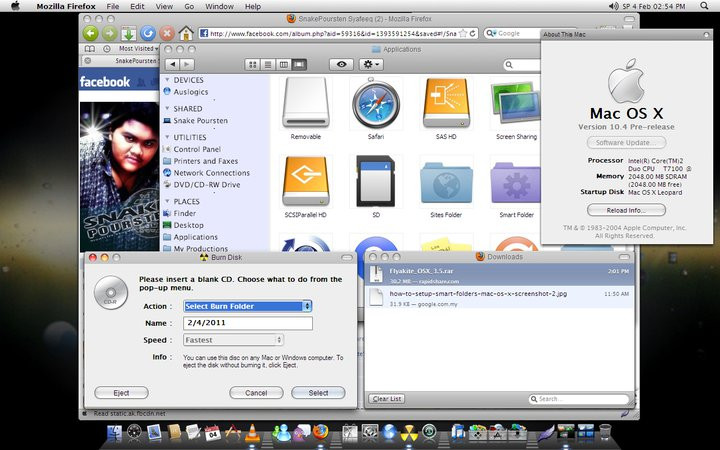Click Clear List in Downloads window

tap(387, 399)
